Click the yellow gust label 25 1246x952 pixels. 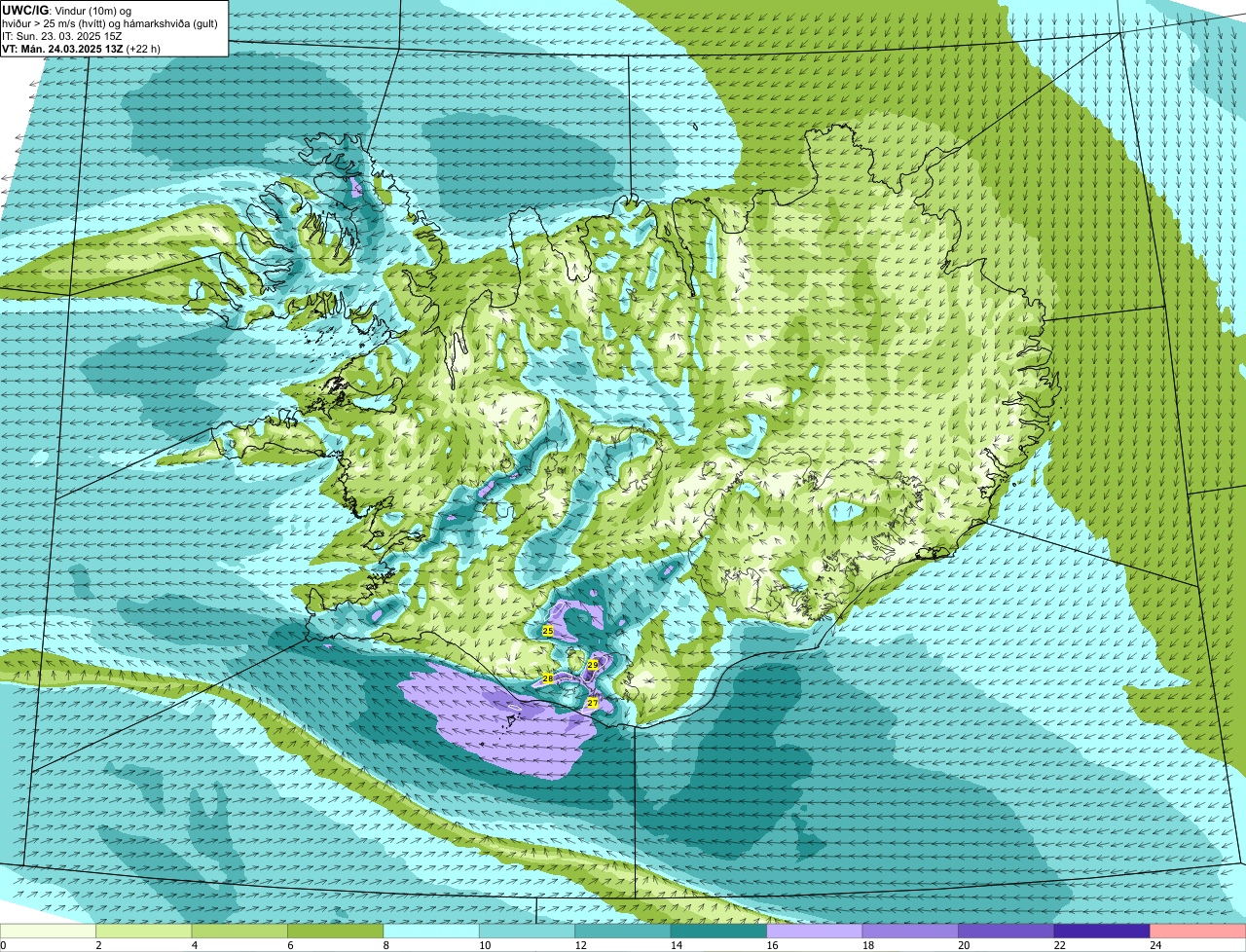coord(548,631)
